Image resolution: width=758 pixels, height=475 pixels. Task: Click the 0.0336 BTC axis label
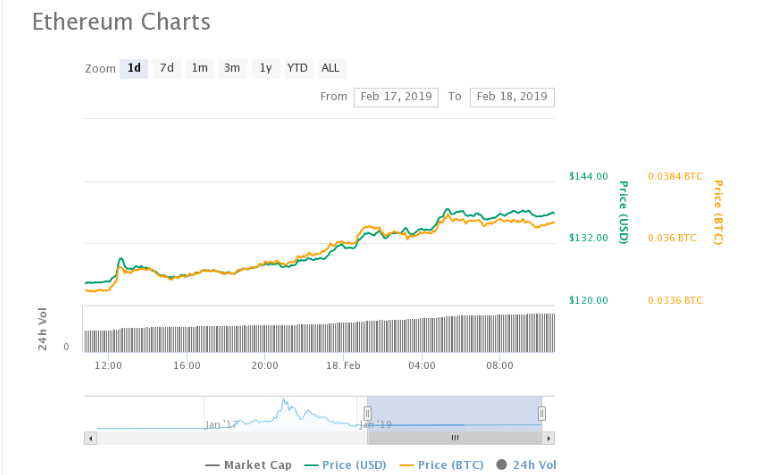pyautogui.click(x=675, y=300)
